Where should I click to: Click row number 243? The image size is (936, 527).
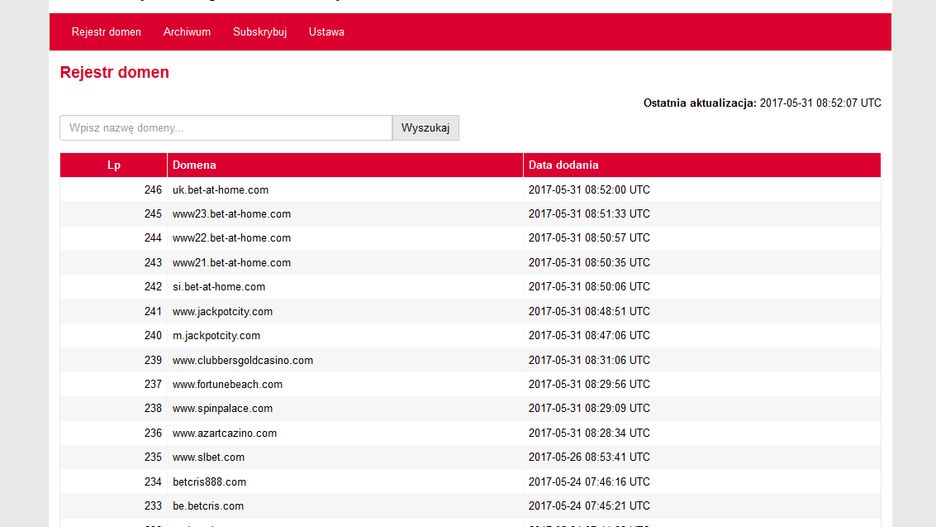click(x=153, y=263)
